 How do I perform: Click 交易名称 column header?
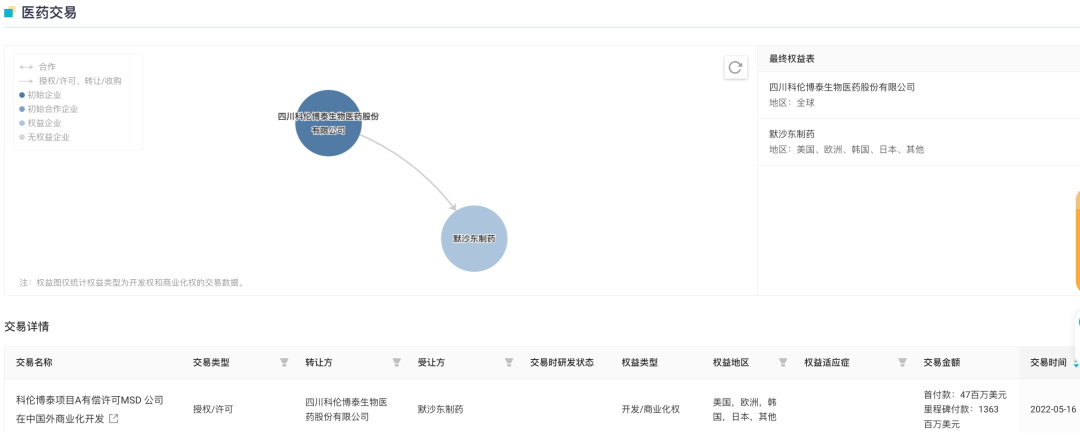pyautogui.click(x=34, y=362)
